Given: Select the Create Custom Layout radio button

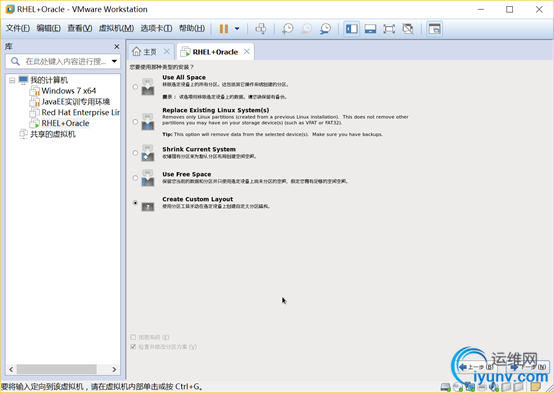Looking at the screenshot, I should point(135,203).
